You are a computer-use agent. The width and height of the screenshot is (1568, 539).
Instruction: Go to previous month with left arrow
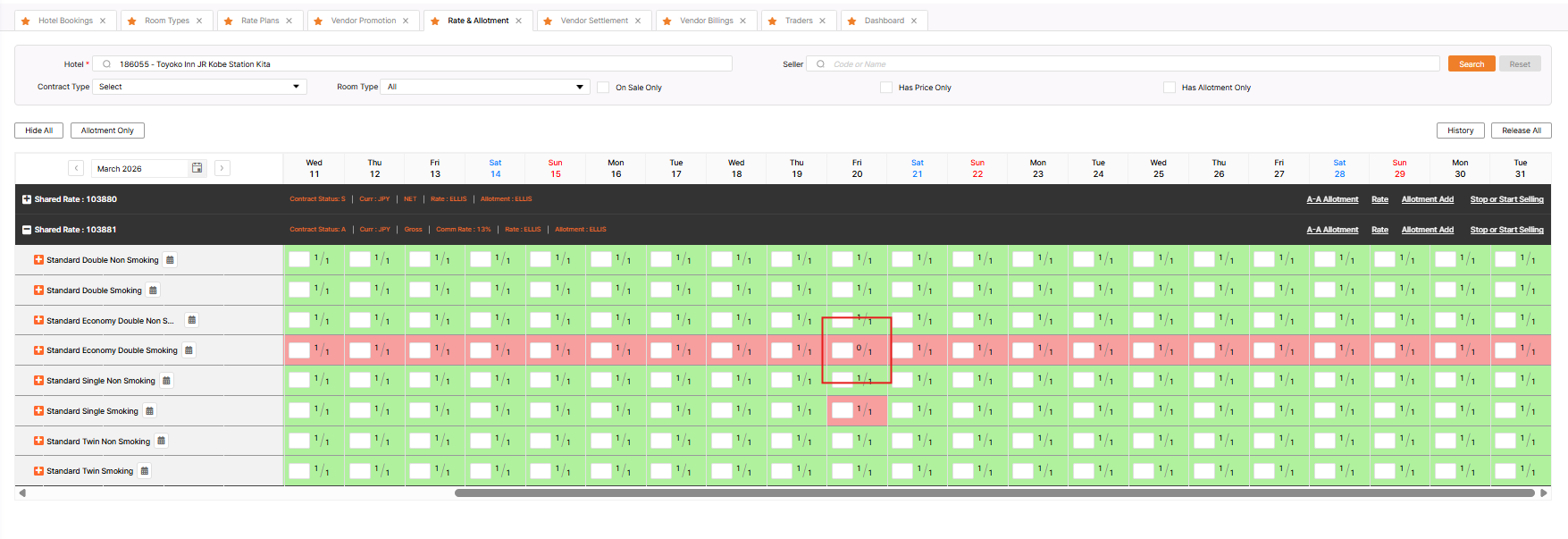(x=77, y=168)
